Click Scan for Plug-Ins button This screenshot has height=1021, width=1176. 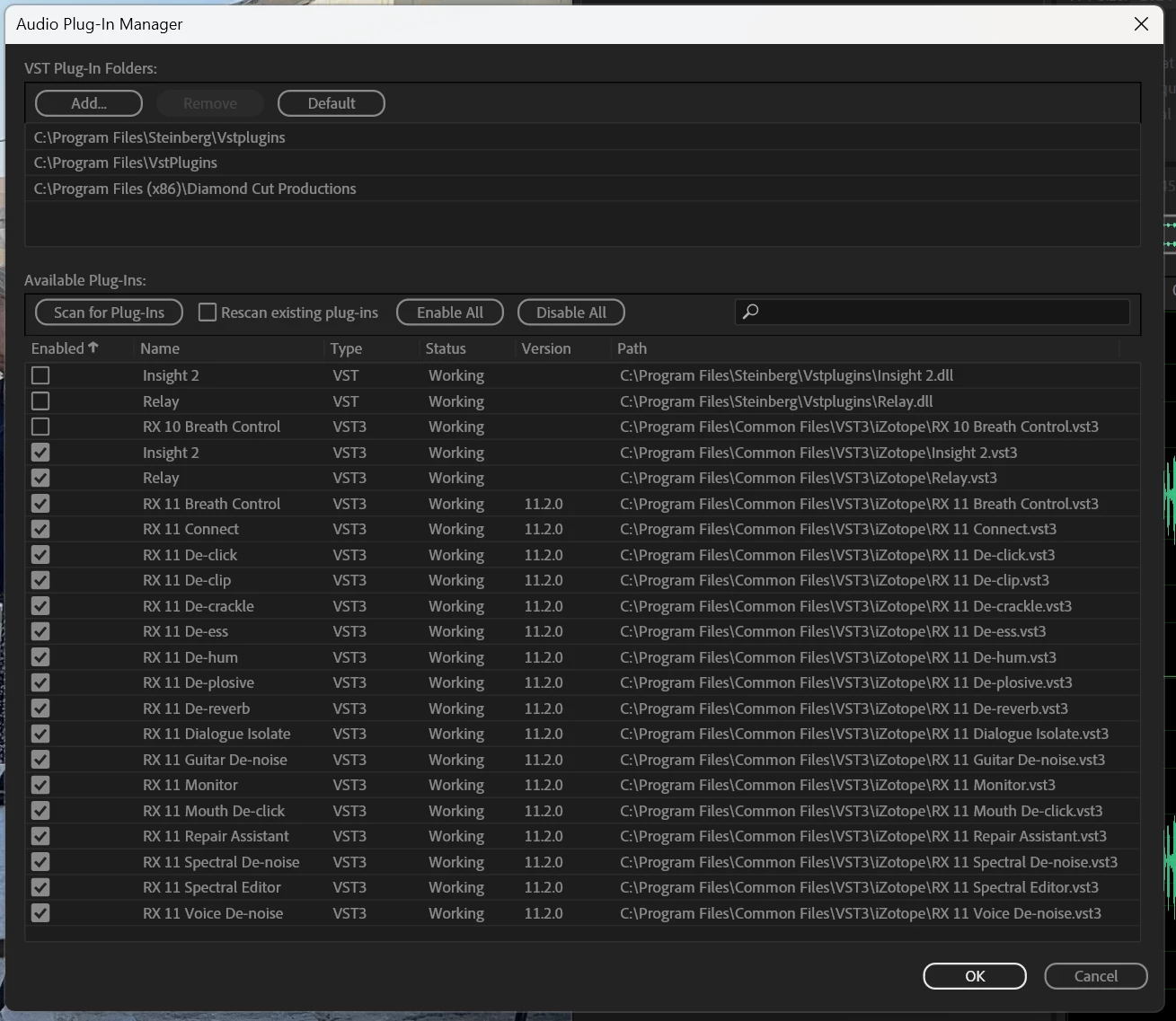tap(109, 312)
